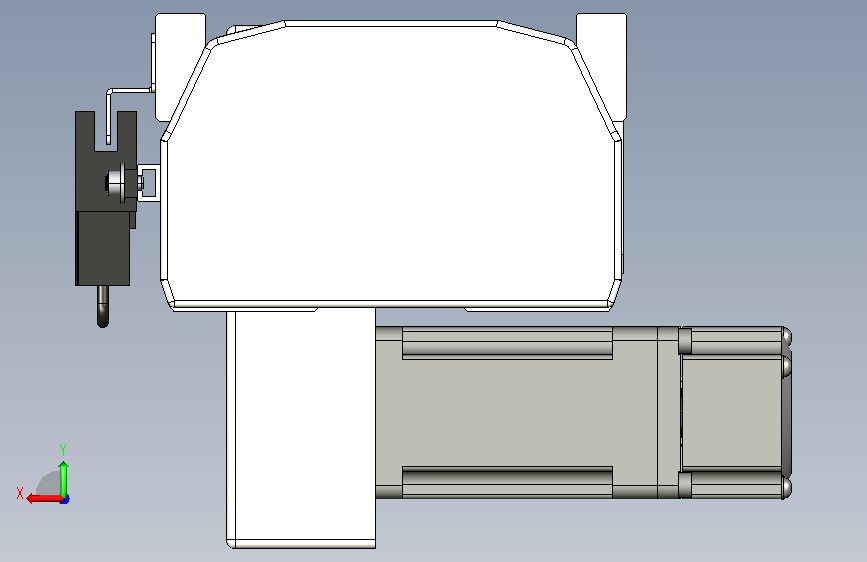
Task: Select the dark sensor's lower body block
Action: click(x=103, y=248)
